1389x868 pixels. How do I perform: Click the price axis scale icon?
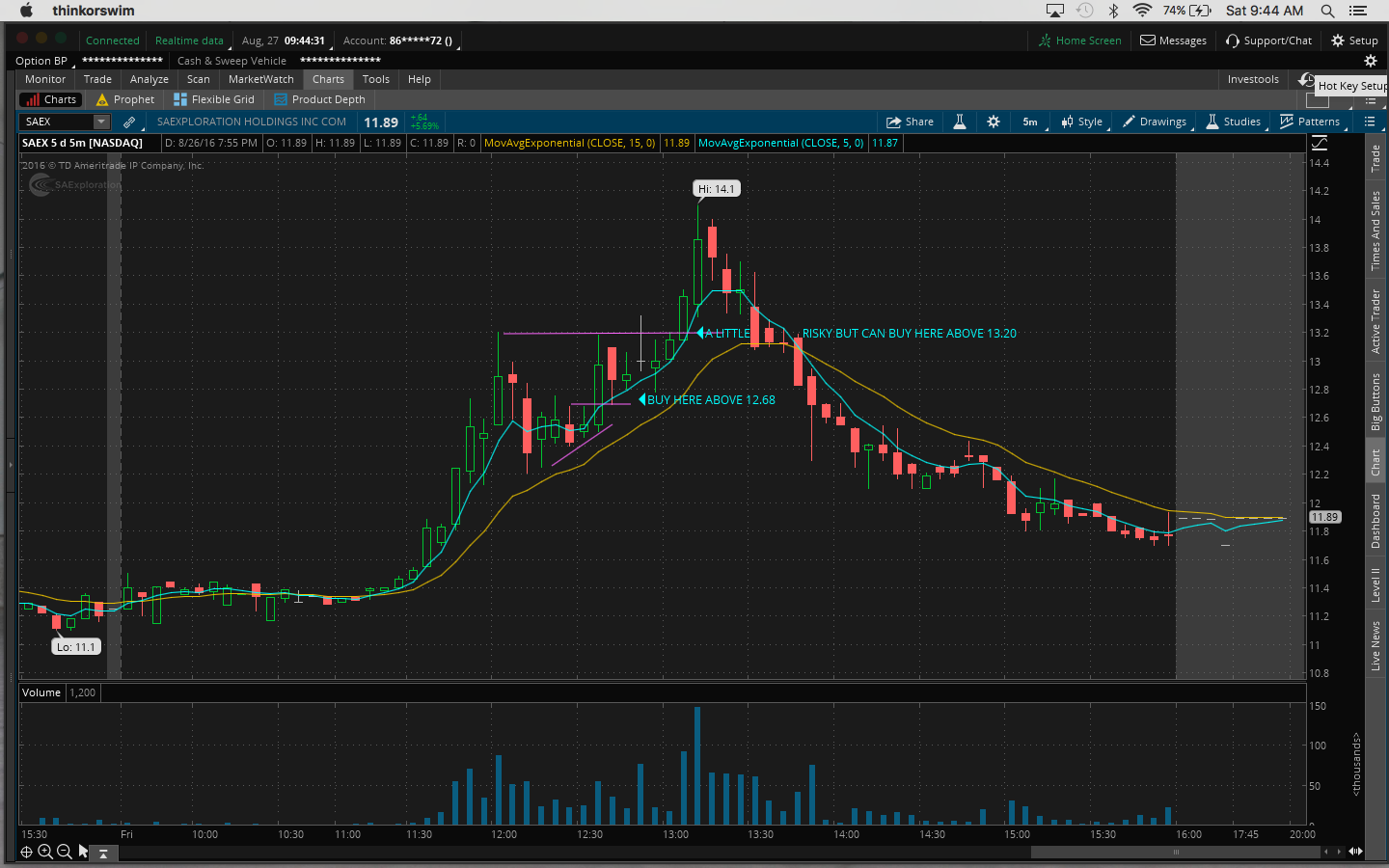1320,143
